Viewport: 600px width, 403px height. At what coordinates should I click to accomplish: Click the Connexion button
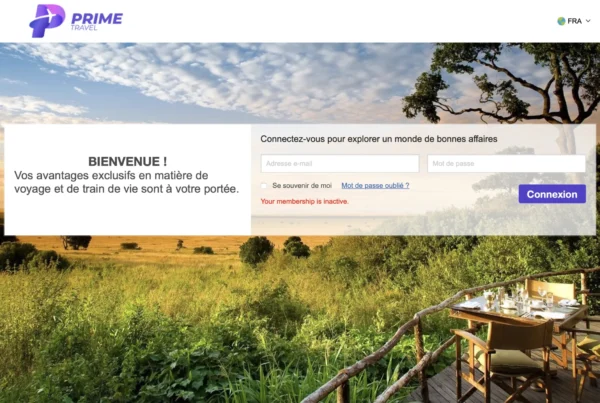552,194
